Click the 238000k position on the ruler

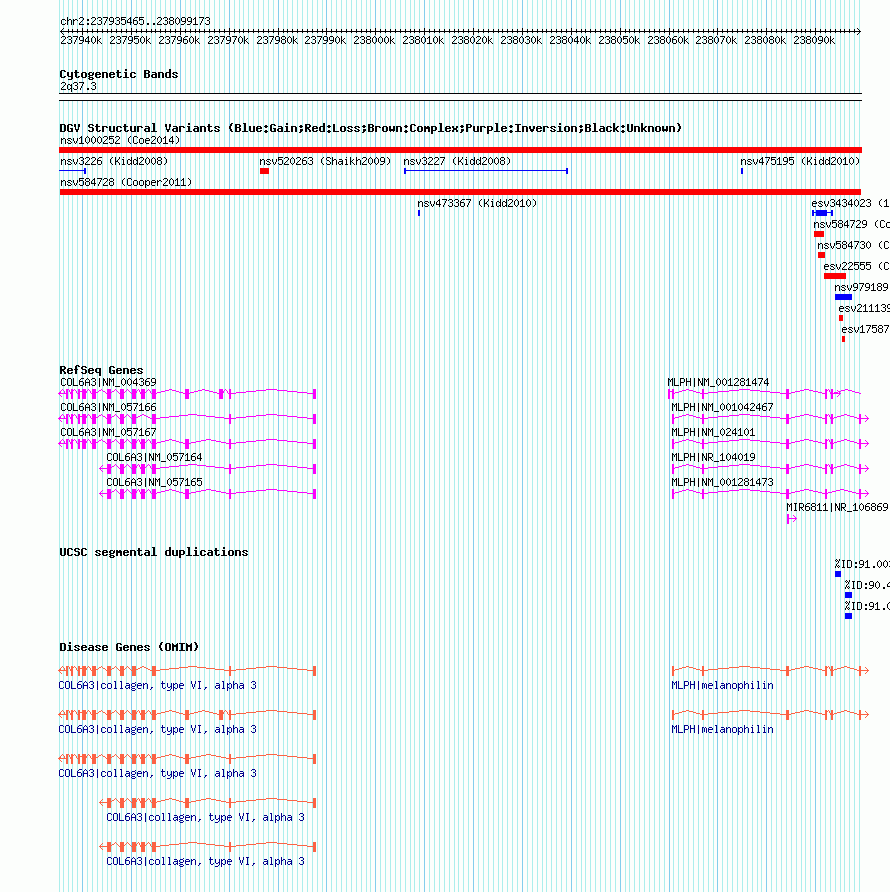(374, 40)
